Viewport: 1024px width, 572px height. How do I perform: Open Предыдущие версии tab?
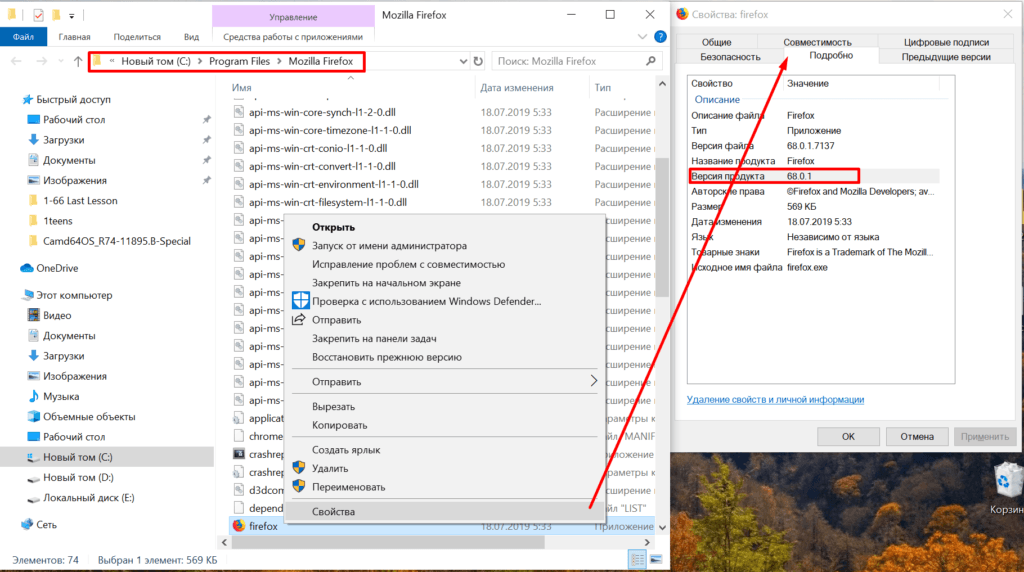coord(946,57)
